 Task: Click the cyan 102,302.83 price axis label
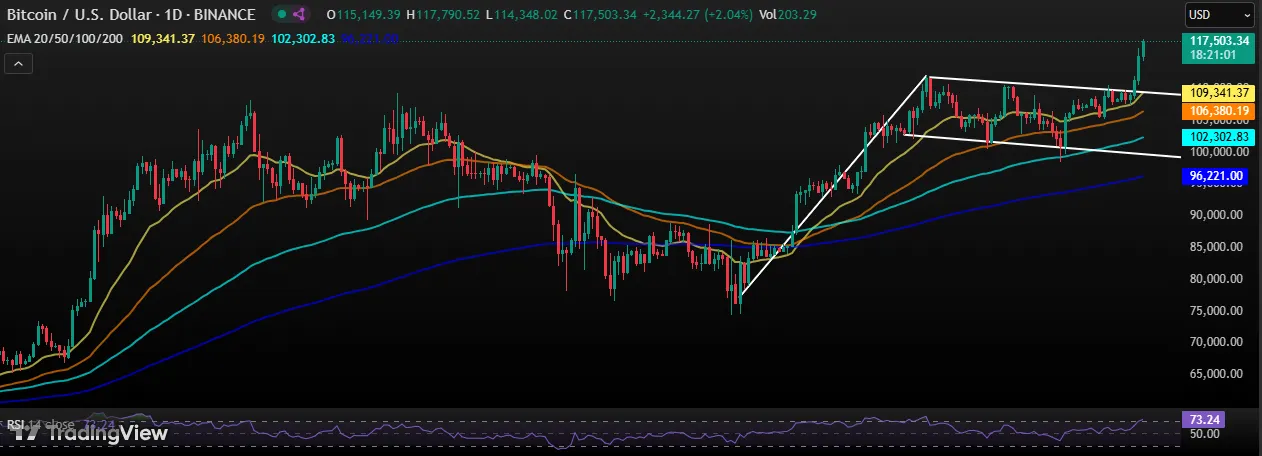click(1216, 137)
